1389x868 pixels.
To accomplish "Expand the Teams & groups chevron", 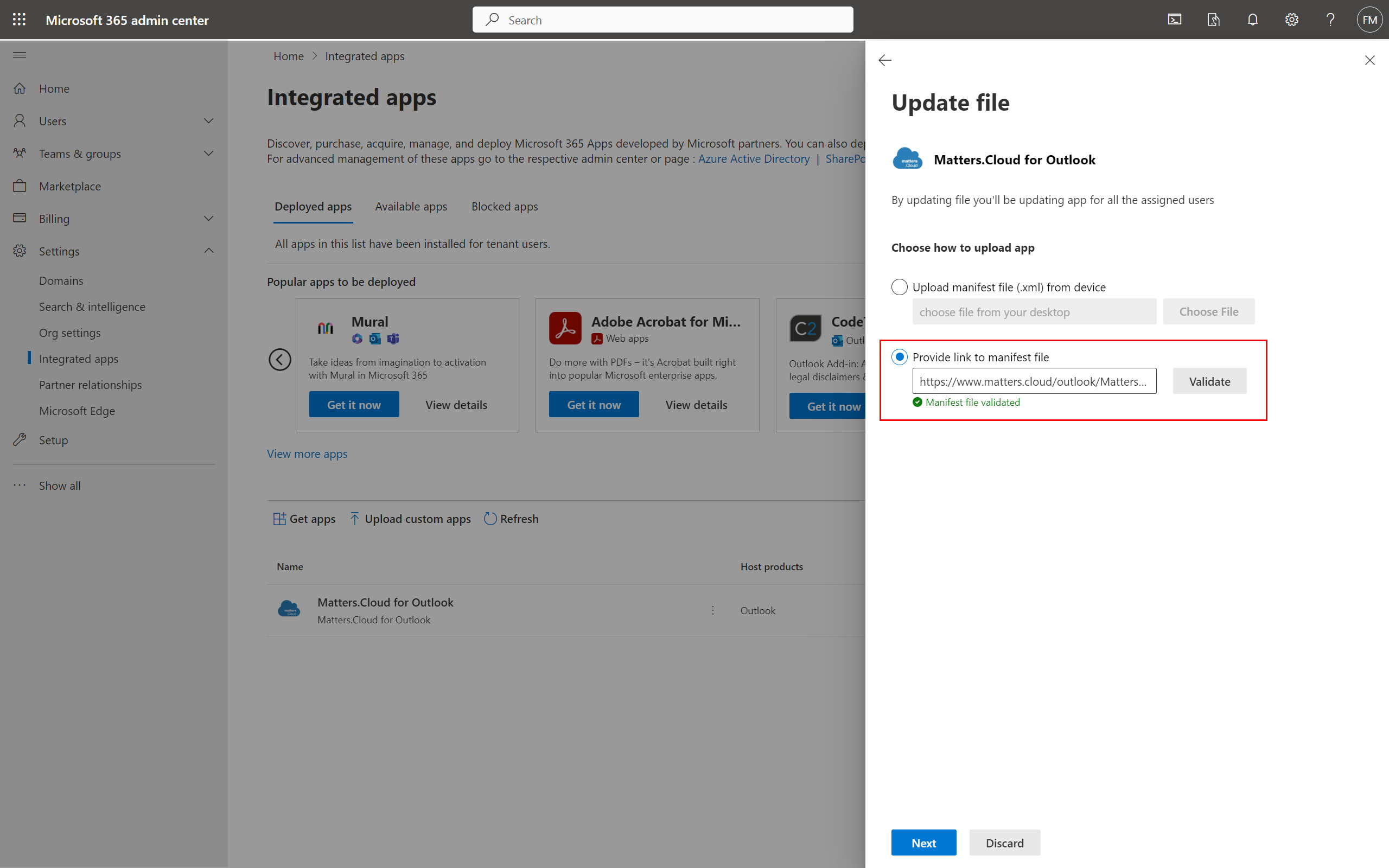I will pos(209,154).
